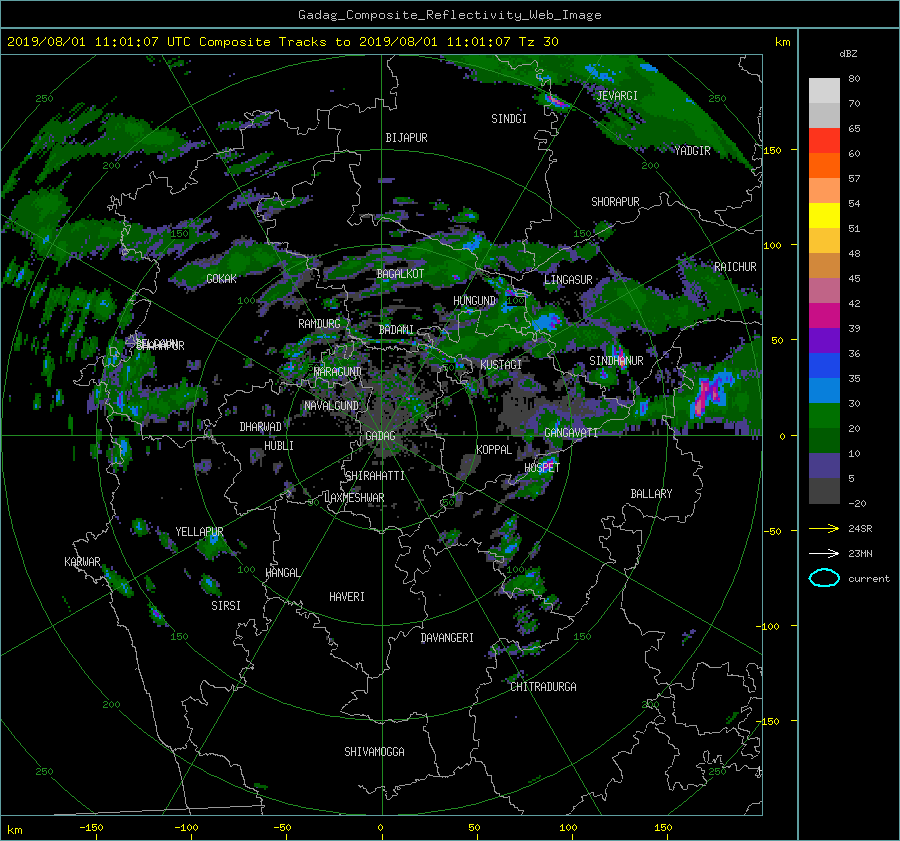This screenshot has width=900, height=841.
Task: Click the LINGASUR city label
Action: (568, 280)
